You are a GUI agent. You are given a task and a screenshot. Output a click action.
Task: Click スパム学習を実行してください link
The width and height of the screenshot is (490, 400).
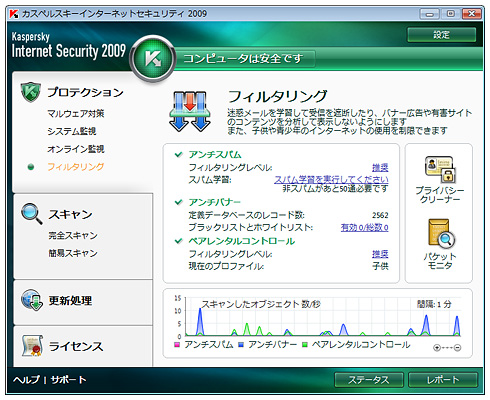331,180
